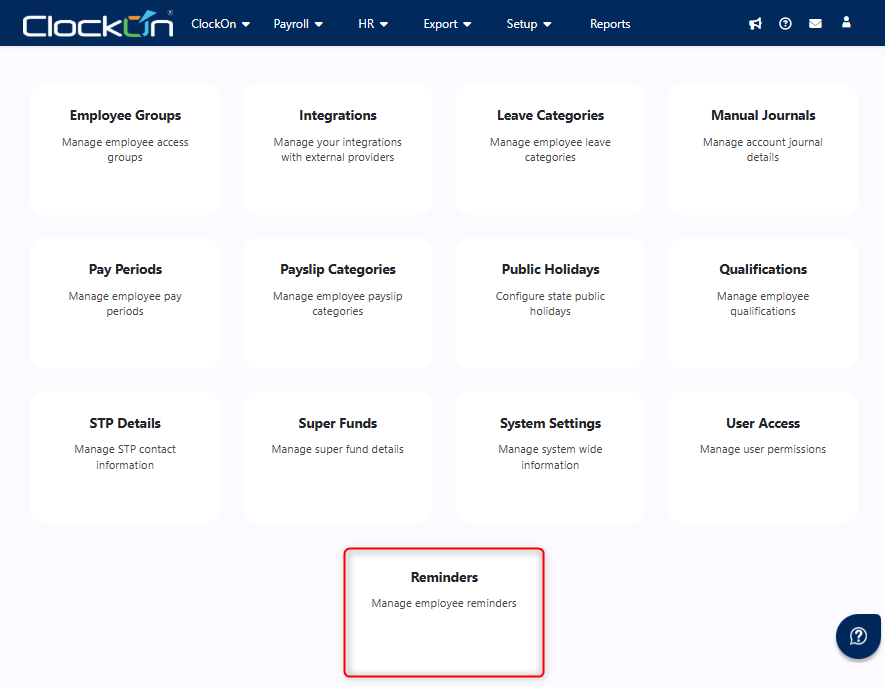
Task: Open the help question mark icon in the navbar
Action: [785, 24]
